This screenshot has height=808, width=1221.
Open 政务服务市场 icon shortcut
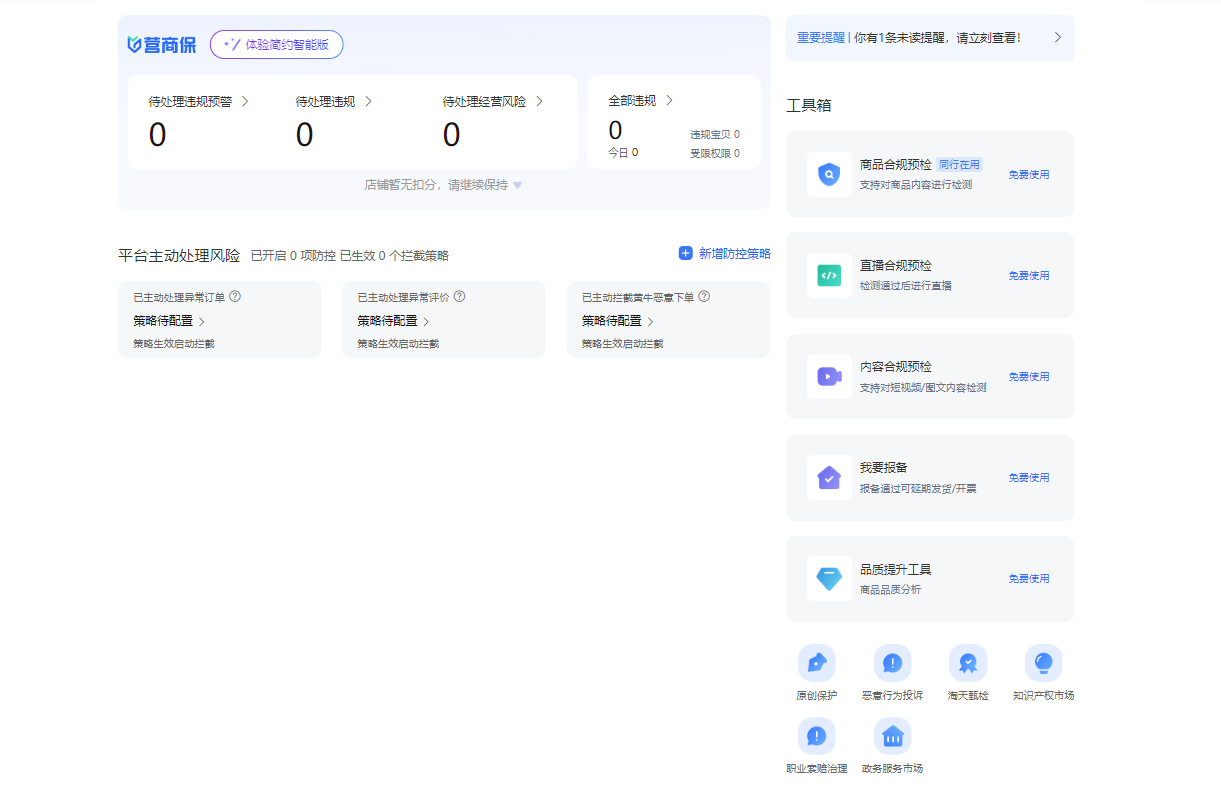[892, 737]
